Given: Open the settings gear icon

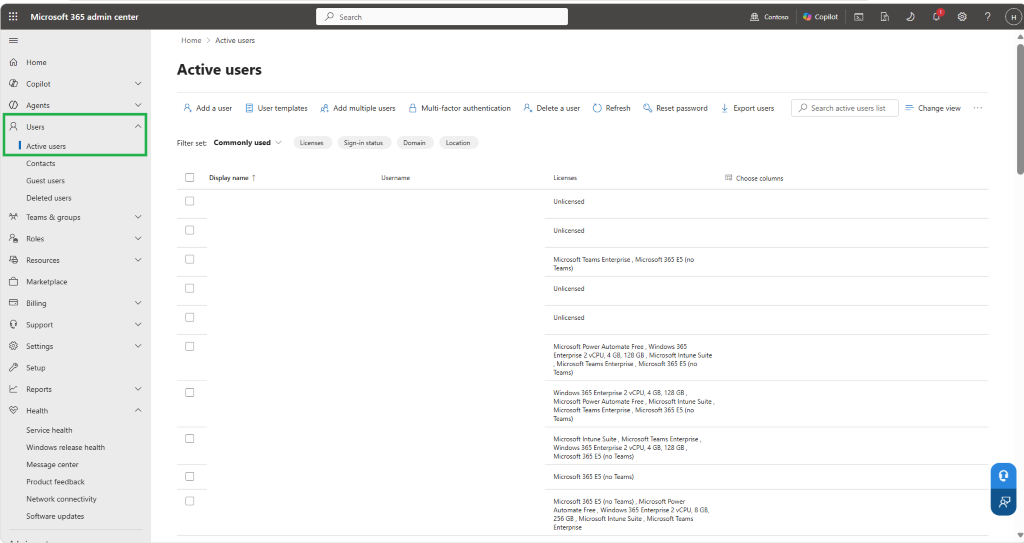Looking at the screenshot, I should click(x=962, y=17).
